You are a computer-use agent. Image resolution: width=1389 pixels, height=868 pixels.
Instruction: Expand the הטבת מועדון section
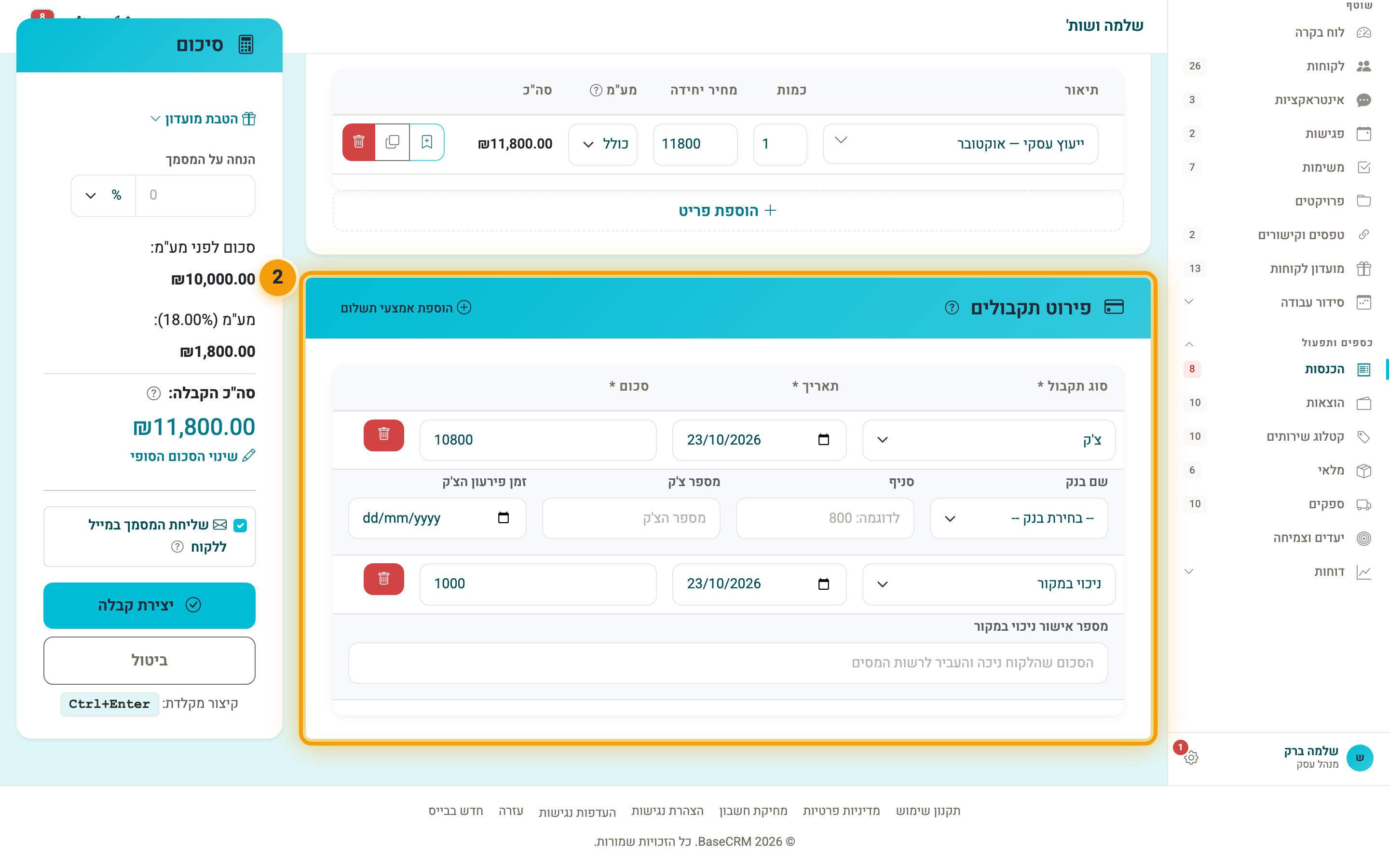(x=203, y=119)
